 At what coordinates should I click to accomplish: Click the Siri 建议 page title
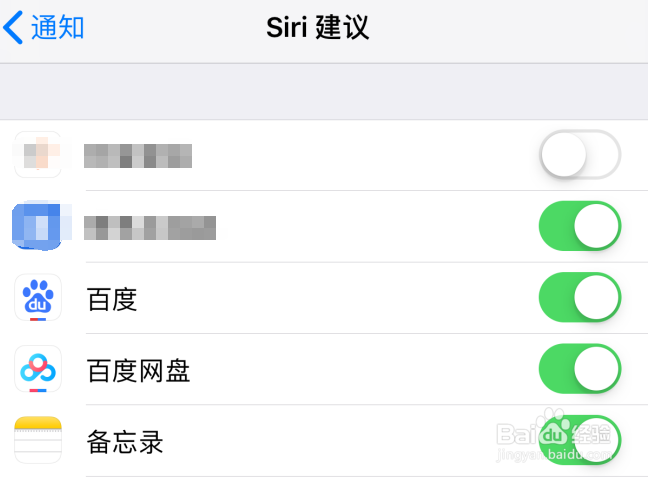click(x=318, y=28)
